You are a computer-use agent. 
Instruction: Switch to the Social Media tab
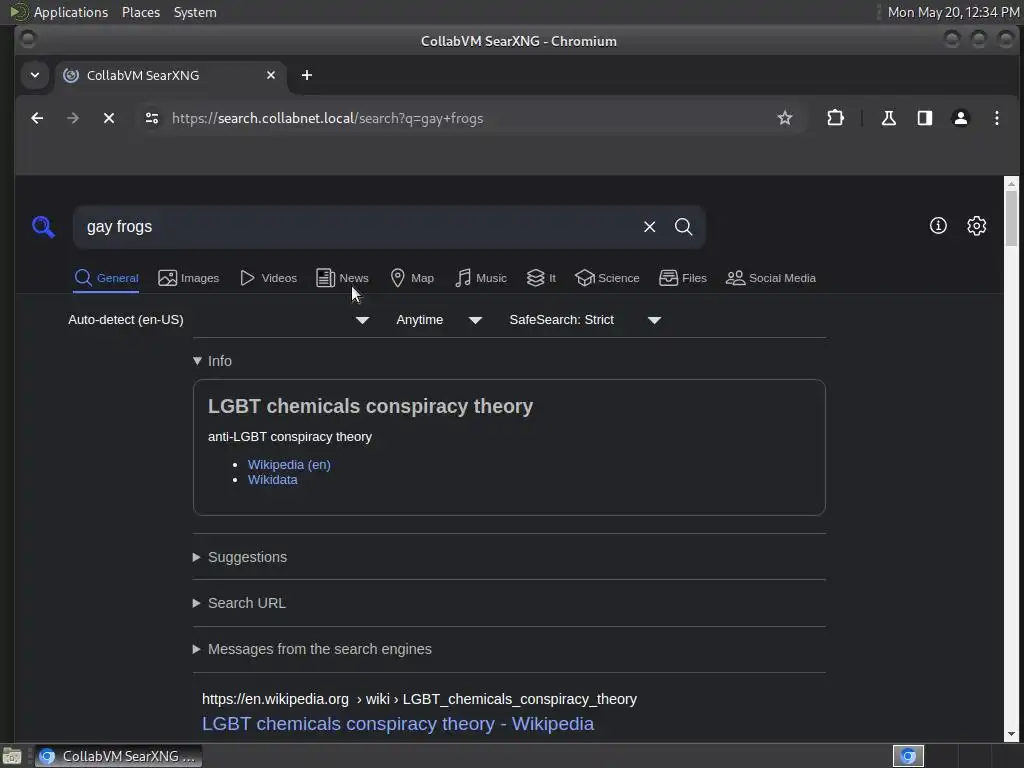(x=771, y=278)
